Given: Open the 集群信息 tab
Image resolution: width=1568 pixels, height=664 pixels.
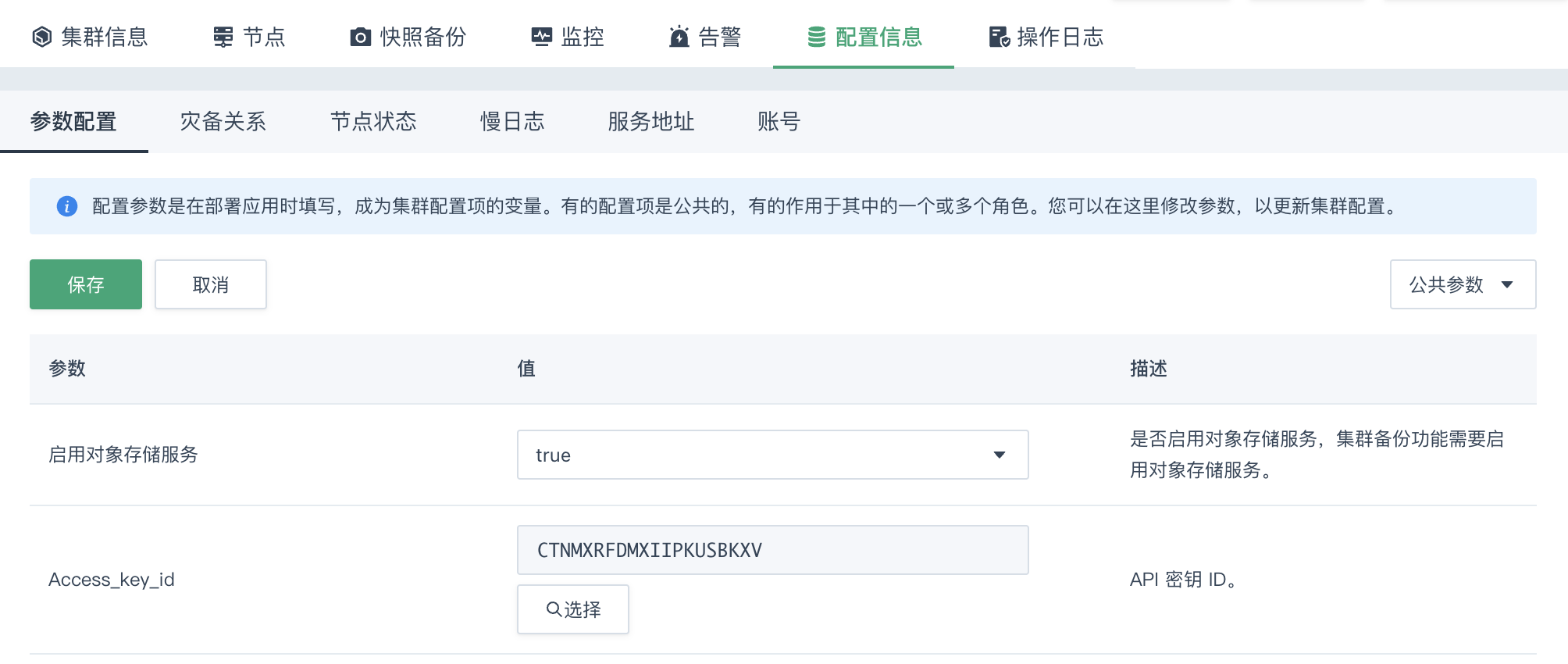Looking at the screenshot, I should pyautogui.click(x=90, y=37).
